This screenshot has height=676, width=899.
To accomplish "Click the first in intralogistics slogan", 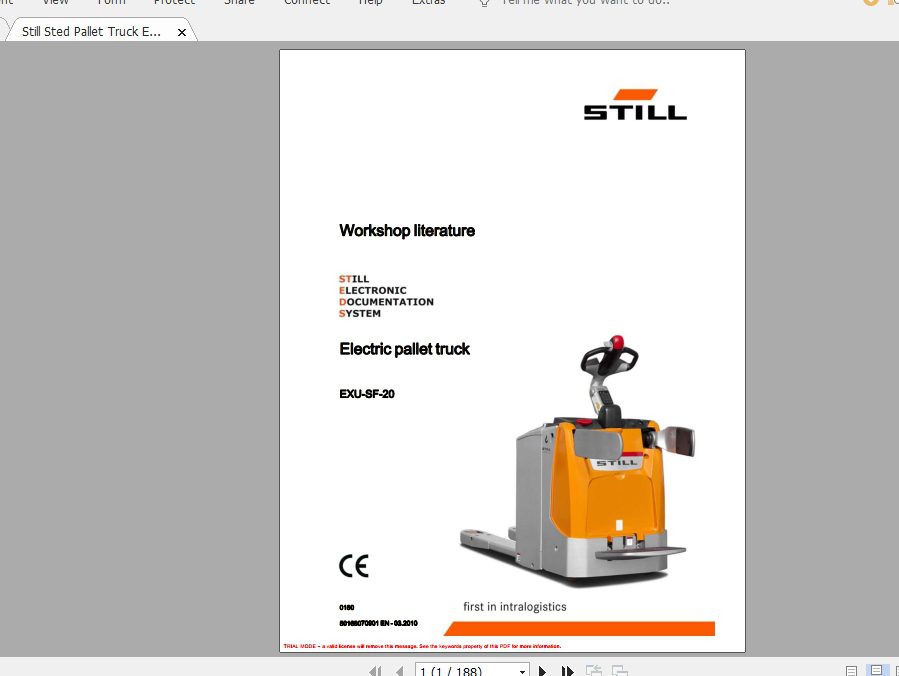I will tap(515, 607).
